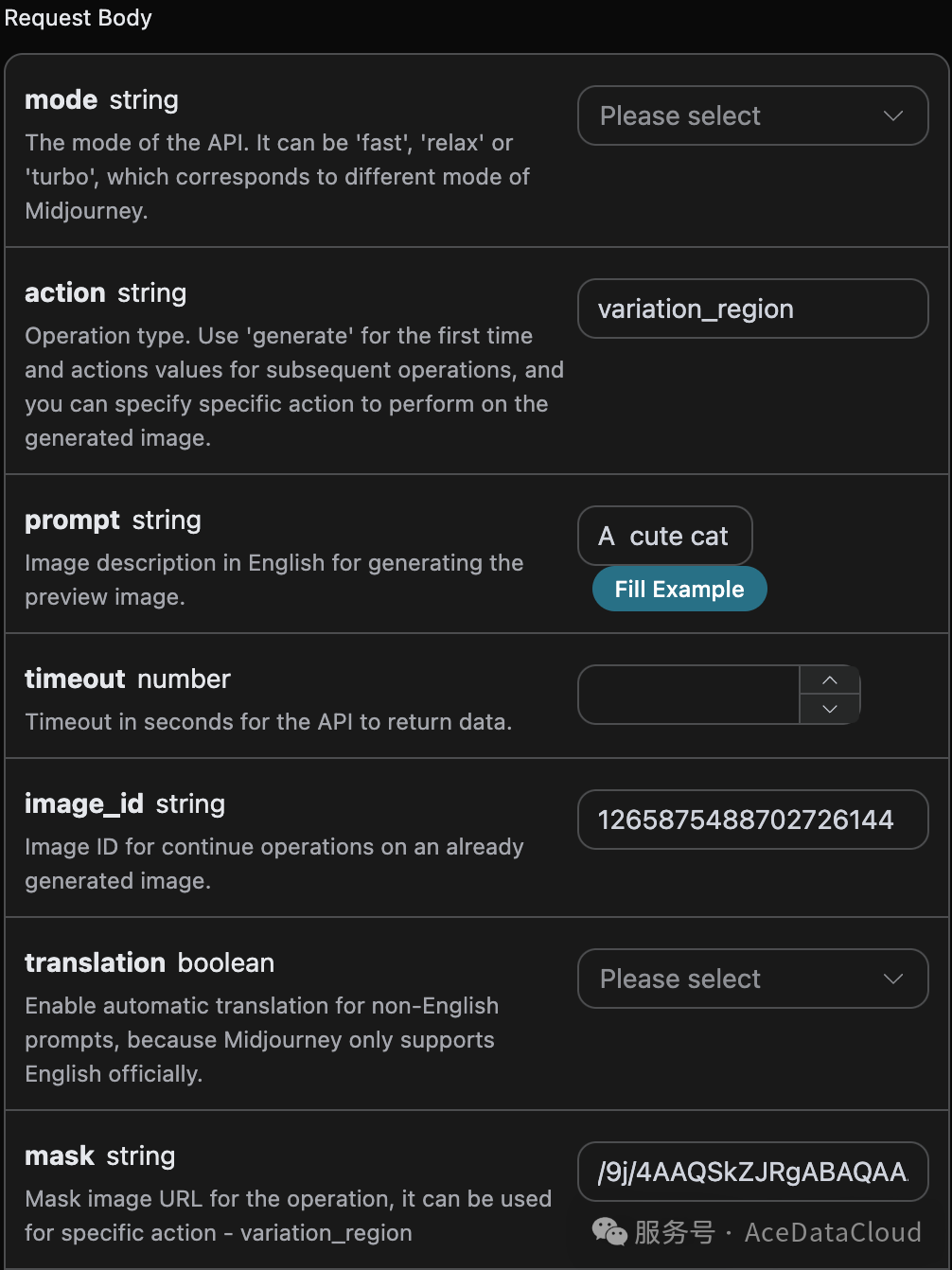This screenshot has height=1270, width=952.
Task: Click the image_id input field
Action: click(752, 820)
